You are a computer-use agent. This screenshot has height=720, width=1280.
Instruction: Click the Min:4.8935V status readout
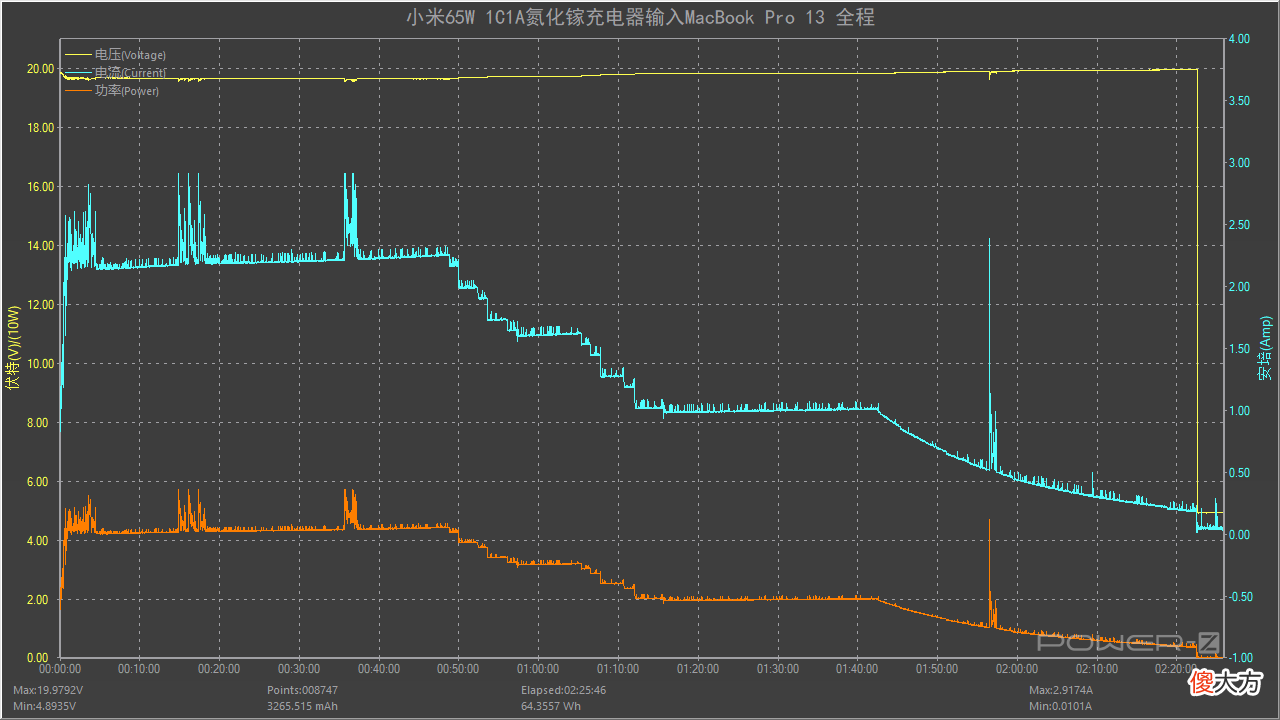(44, 705)
